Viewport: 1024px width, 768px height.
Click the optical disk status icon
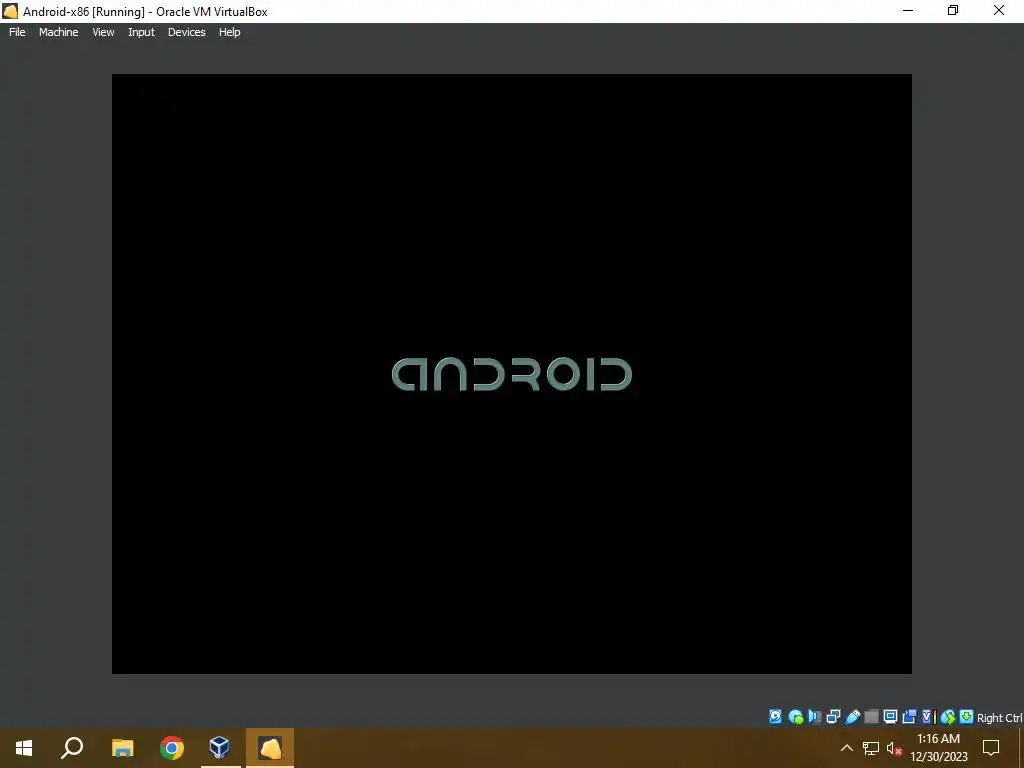[795, 717]
